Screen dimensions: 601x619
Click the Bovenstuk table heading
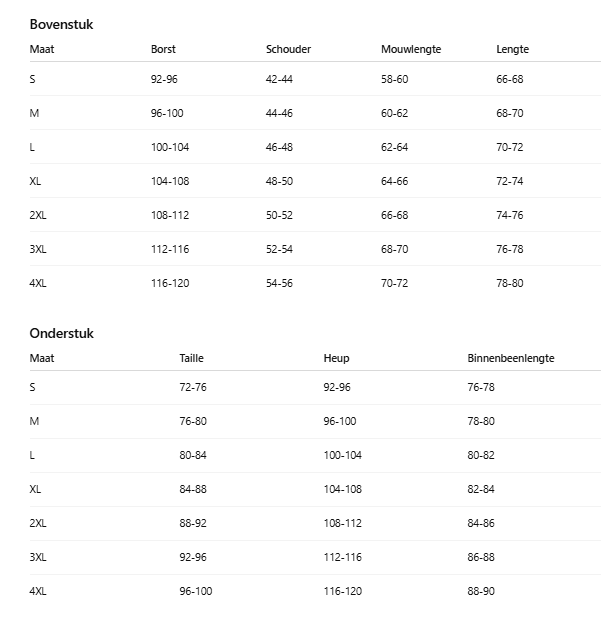(61, 24)
